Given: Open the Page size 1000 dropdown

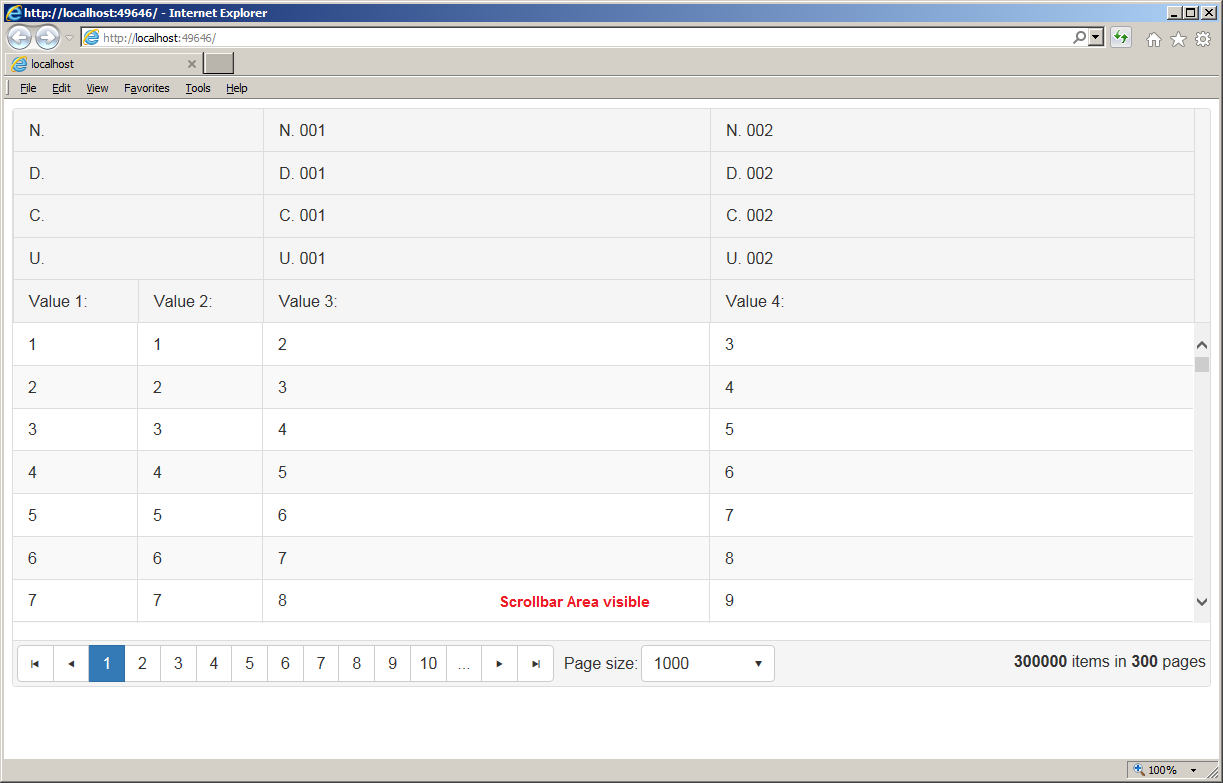Looking at the screenshot, I should 708,664.
